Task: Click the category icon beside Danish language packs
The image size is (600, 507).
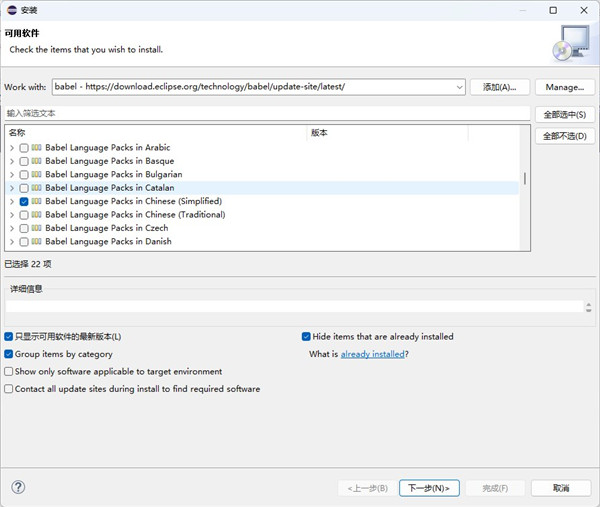Action: coord(36,241)
